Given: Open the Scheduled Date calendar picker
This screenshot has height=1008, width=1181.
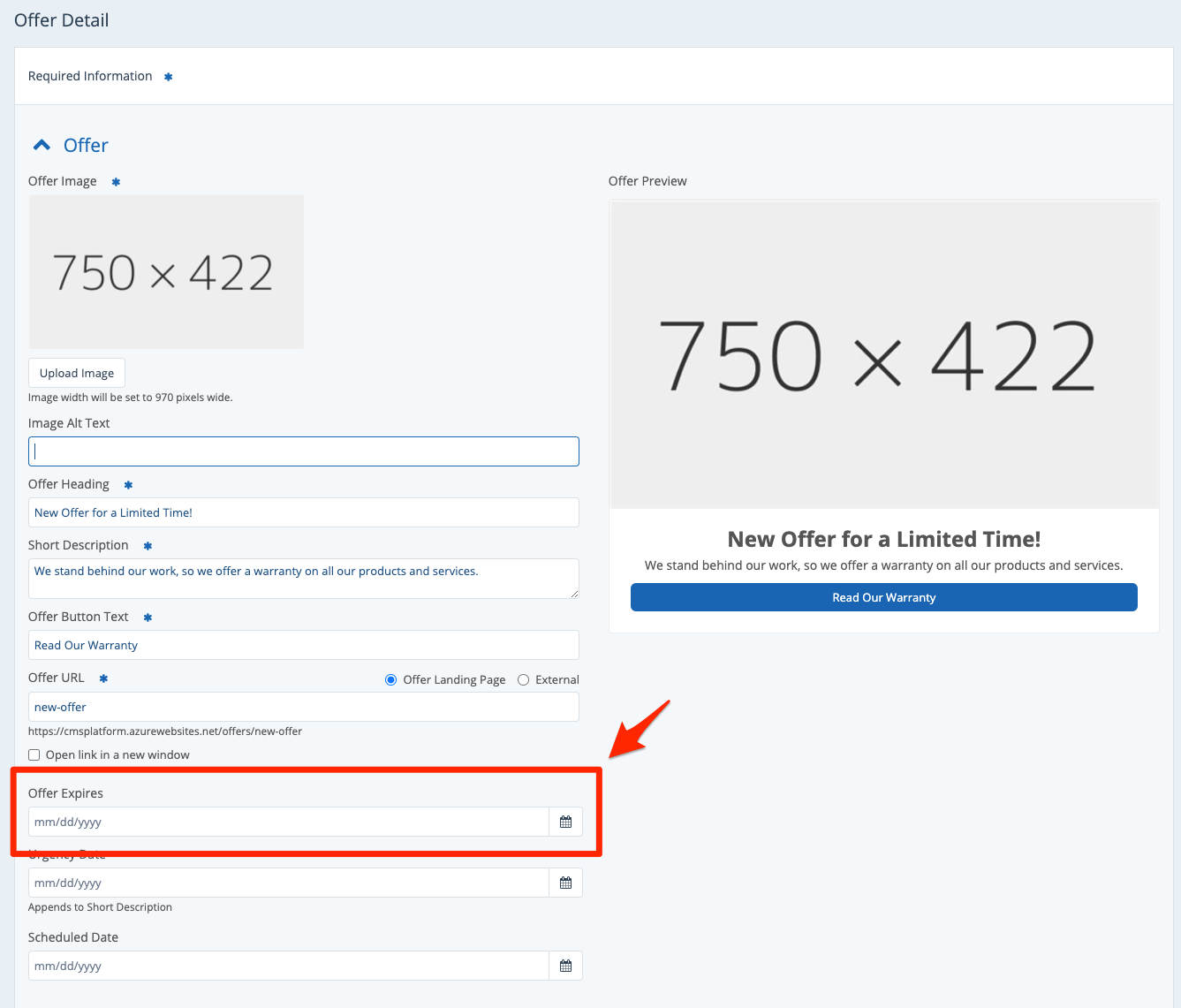Looking at the screenshot, I should (565, 966).
